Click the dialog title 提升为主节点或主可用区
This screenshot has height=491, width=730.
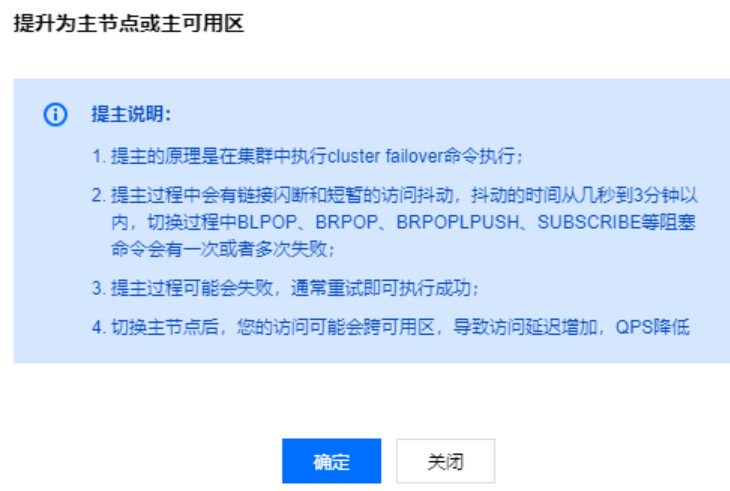pyautogui.click(x=129, y=23)
